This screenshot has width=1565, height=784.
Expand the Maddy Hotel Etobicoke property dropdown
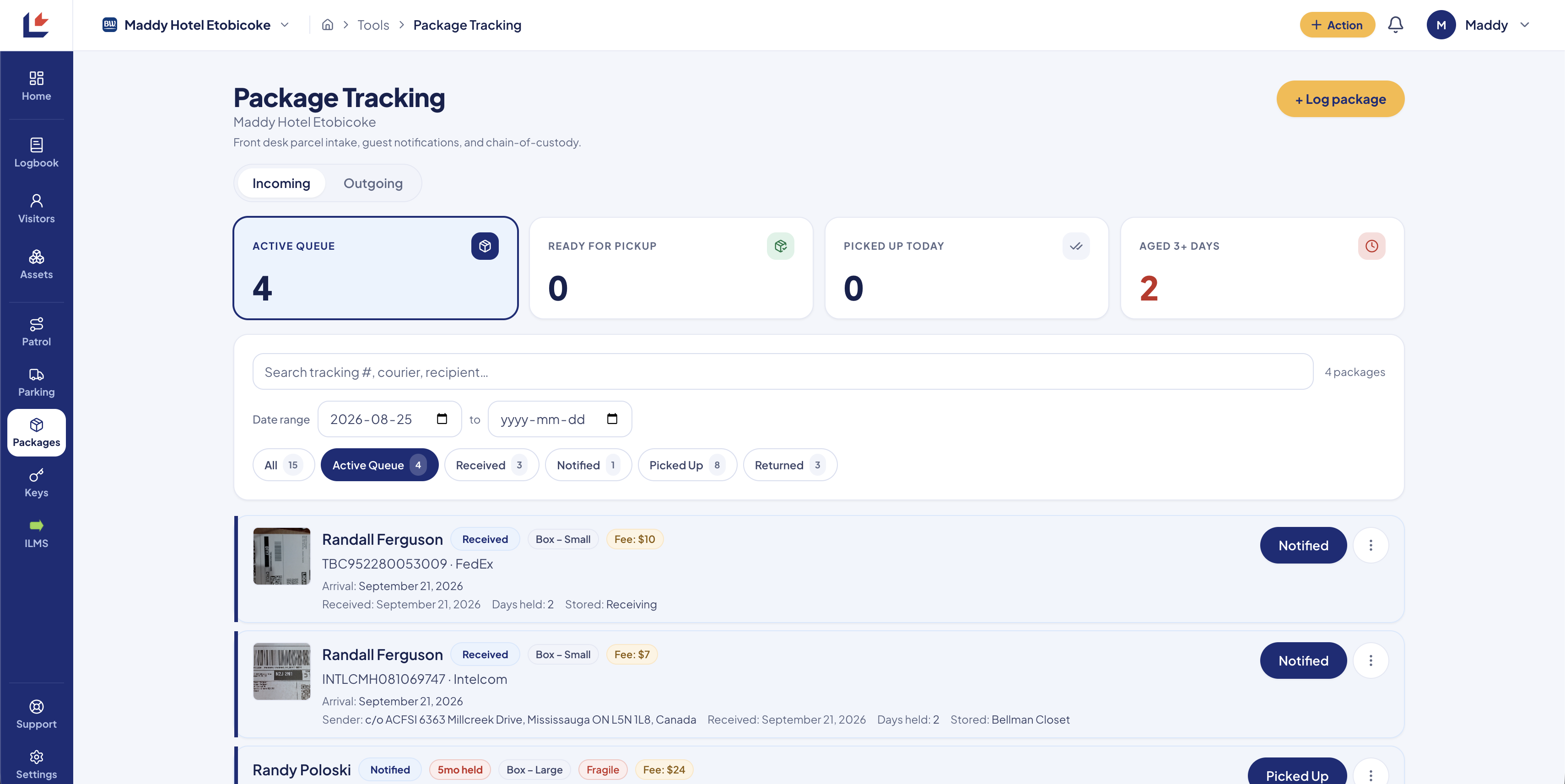coord(196,25)
